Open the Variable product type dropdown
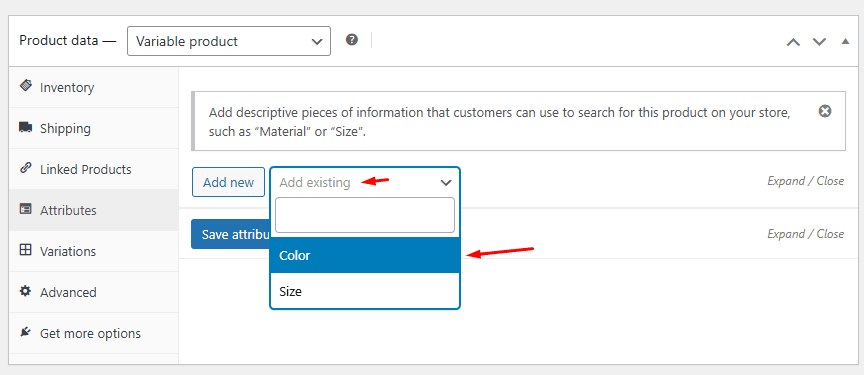 229,41
